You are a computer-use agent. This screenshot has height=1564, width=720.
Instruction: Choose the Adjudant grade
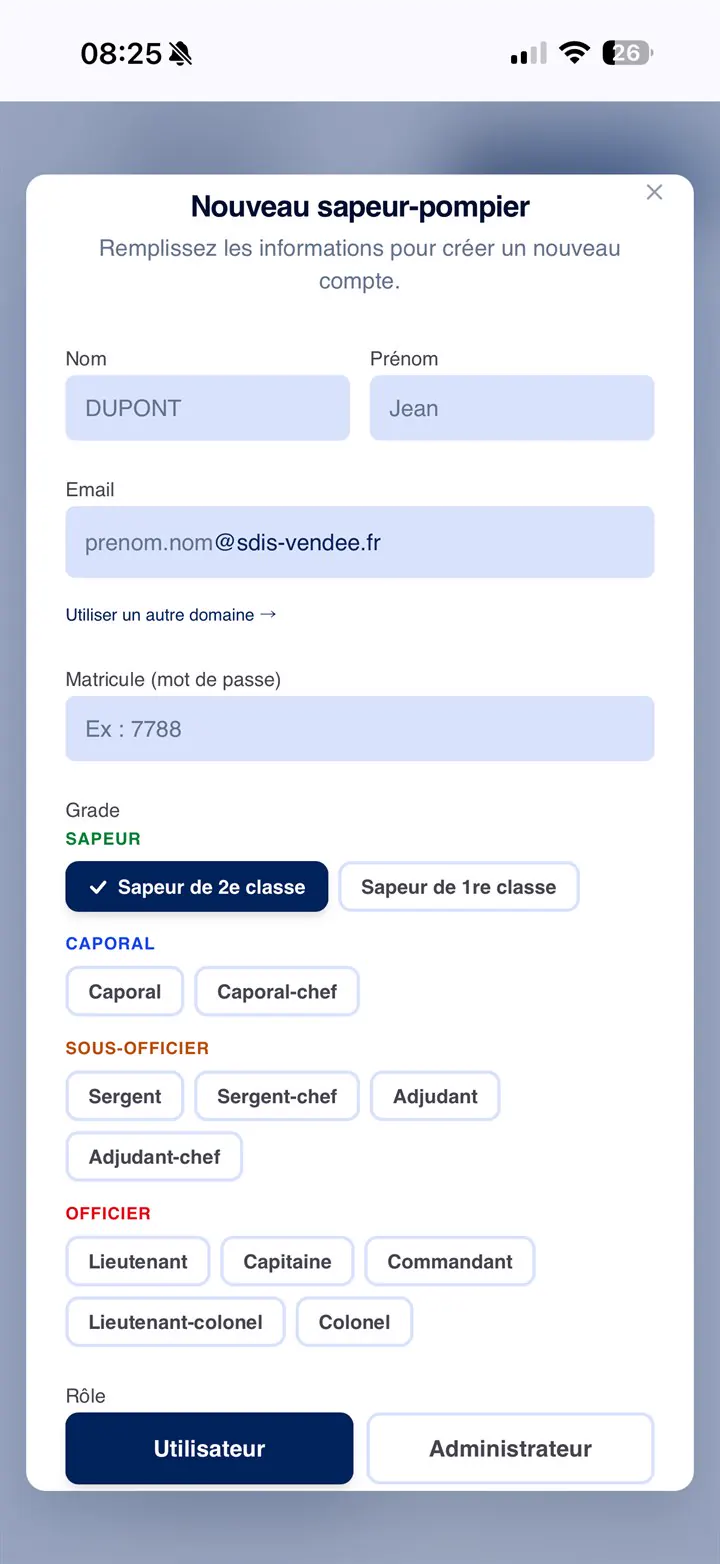pyautogui.click(x=435, y=1095)
